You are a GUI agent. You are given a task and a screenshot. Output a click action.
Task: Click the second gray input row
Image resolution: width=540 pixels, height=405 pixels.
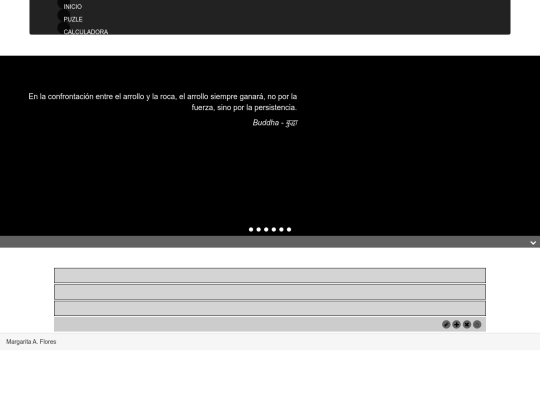click(270, 292)
